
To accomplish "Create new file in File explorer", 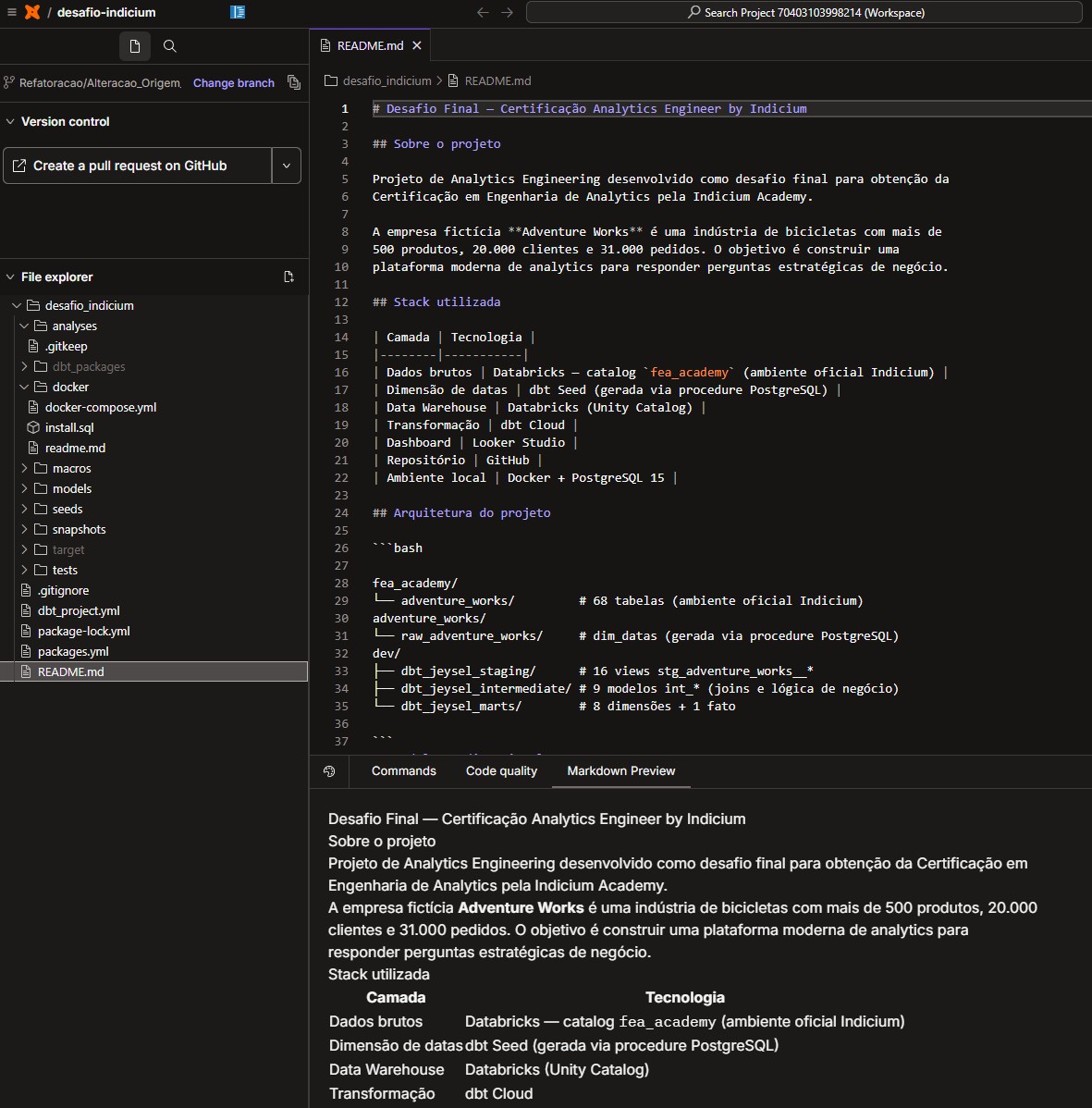I will point(288,277).
